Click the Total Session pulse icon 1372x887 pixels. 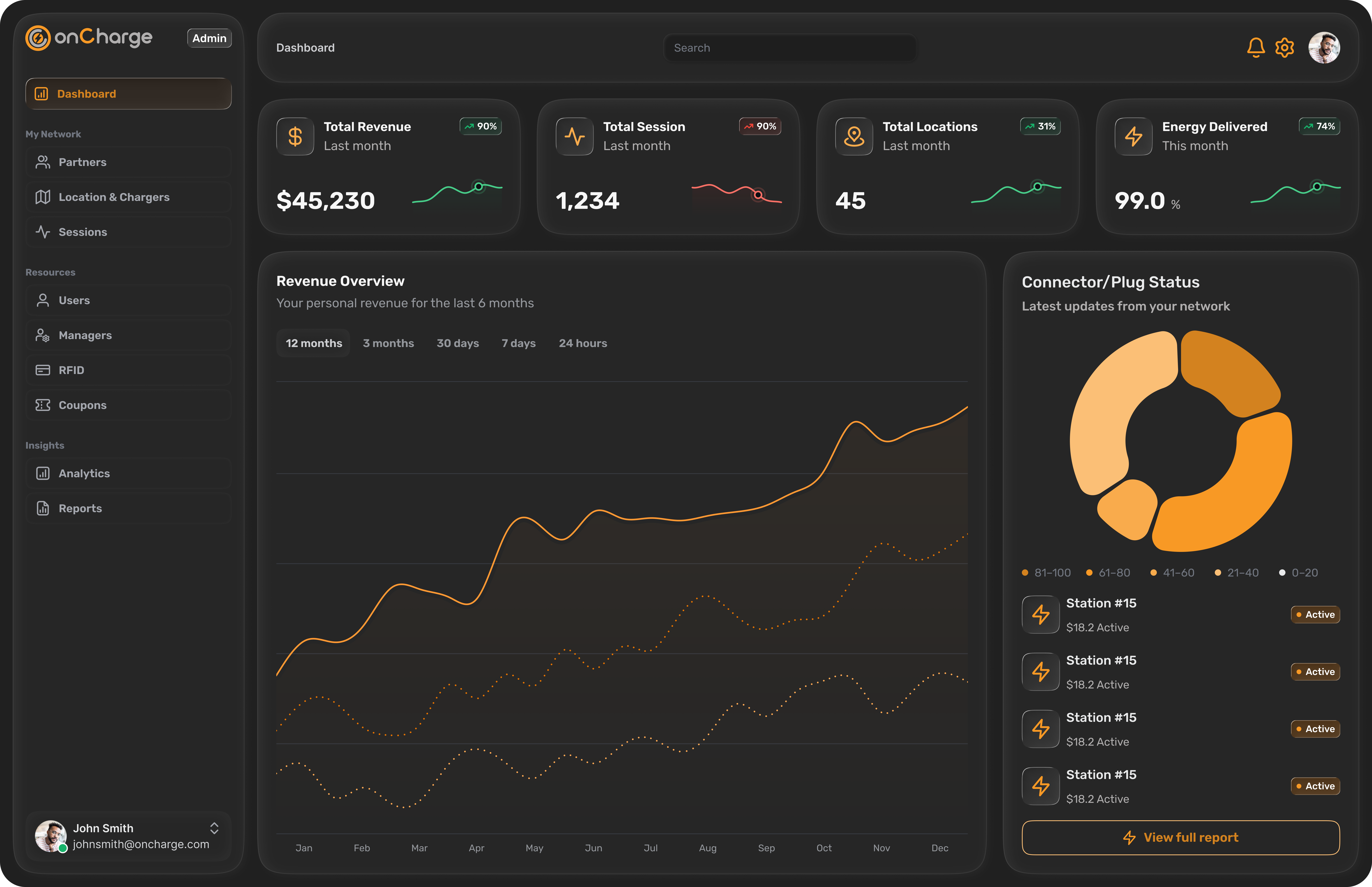pyautogui.click(x=575, y=137)
